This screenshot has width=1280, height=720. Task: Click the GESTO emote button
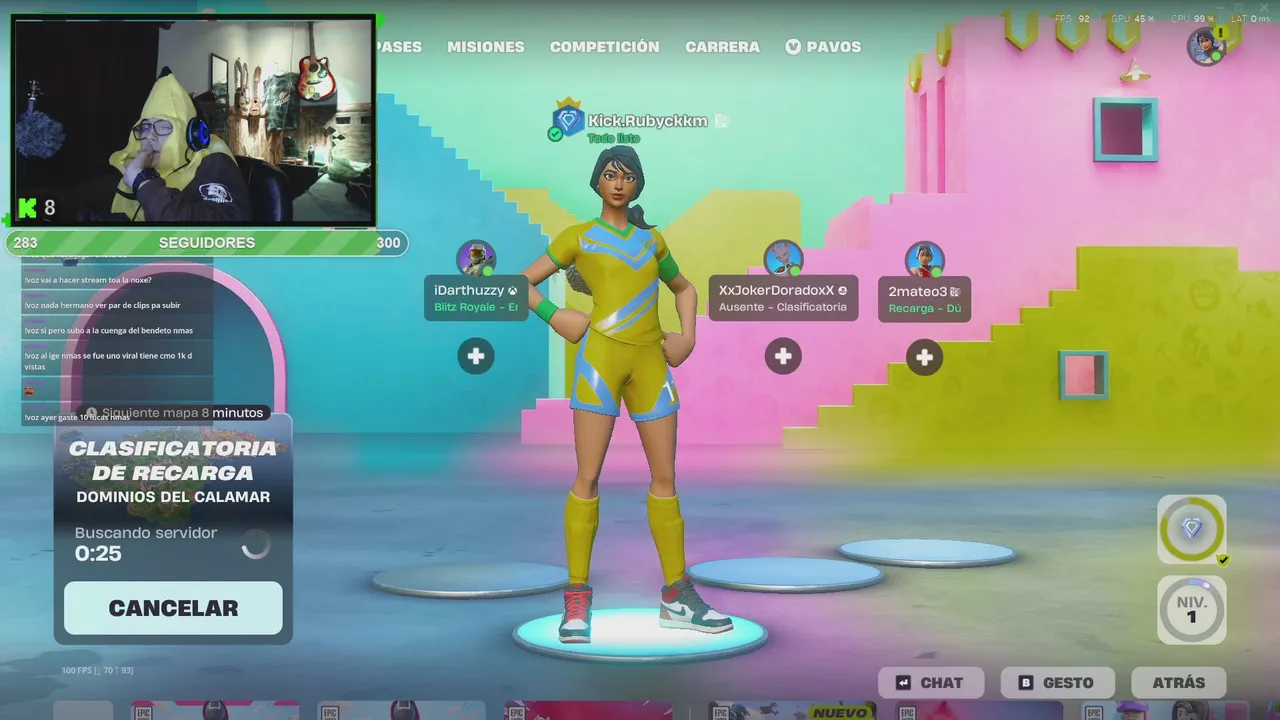pos(1056,683)
